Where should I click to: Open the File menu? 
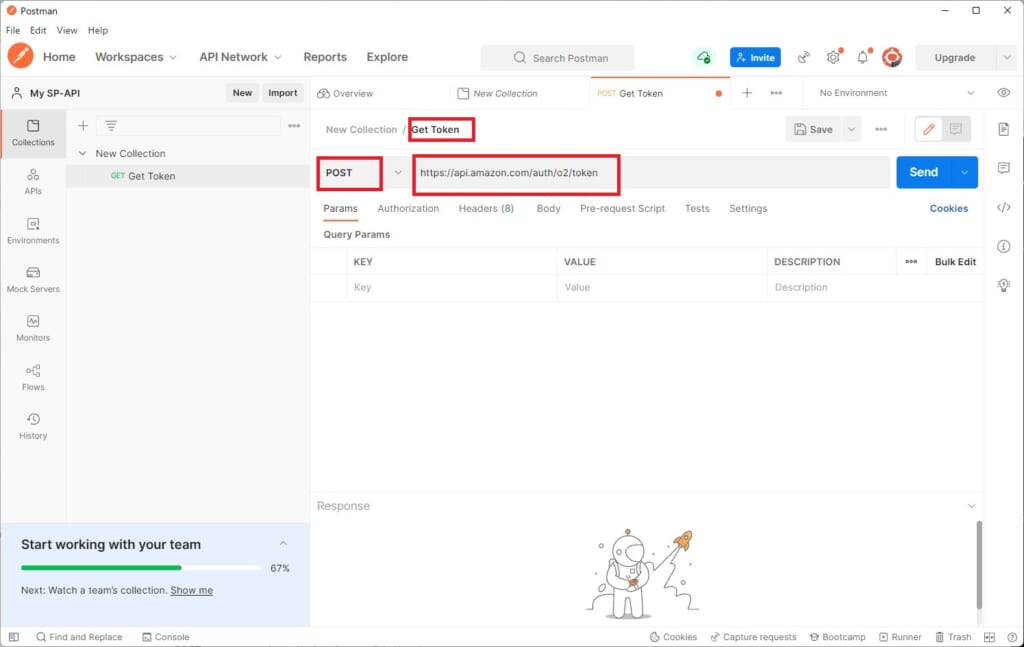click(x=13, y=30)
